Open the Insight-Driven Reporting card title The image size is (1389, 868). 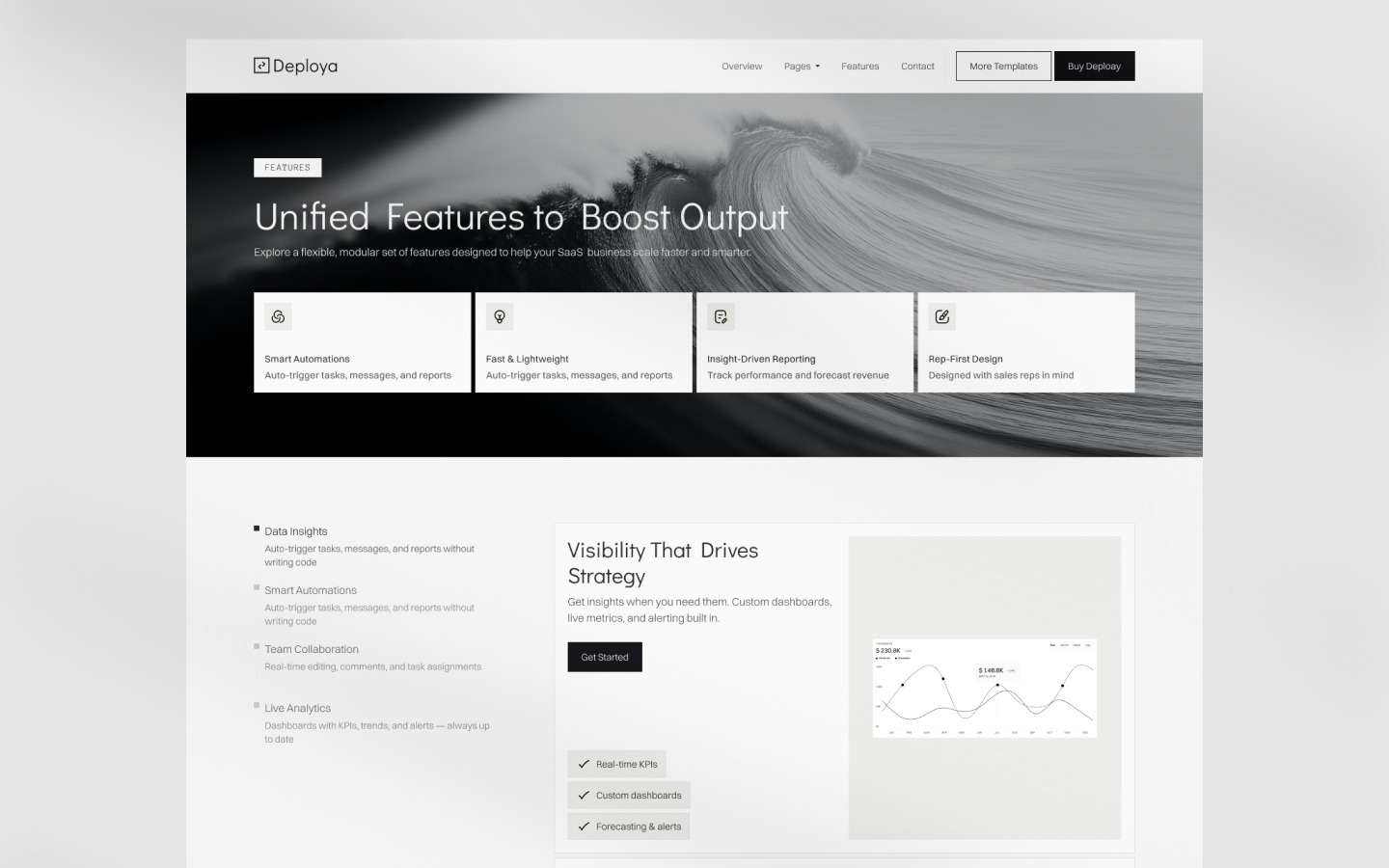point(761,359)
